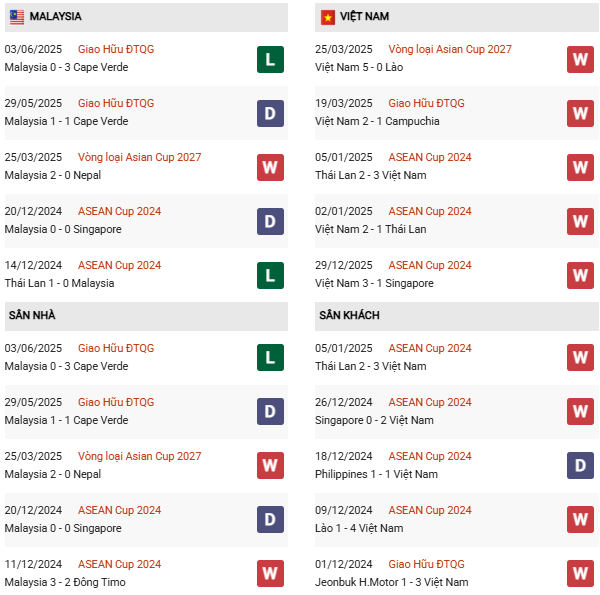Image resolution: width=600 pixels, height=595 pixels.
Task: Click W badge for Việt Nam 5-0 Lào
Action: [x=580, y=58]
